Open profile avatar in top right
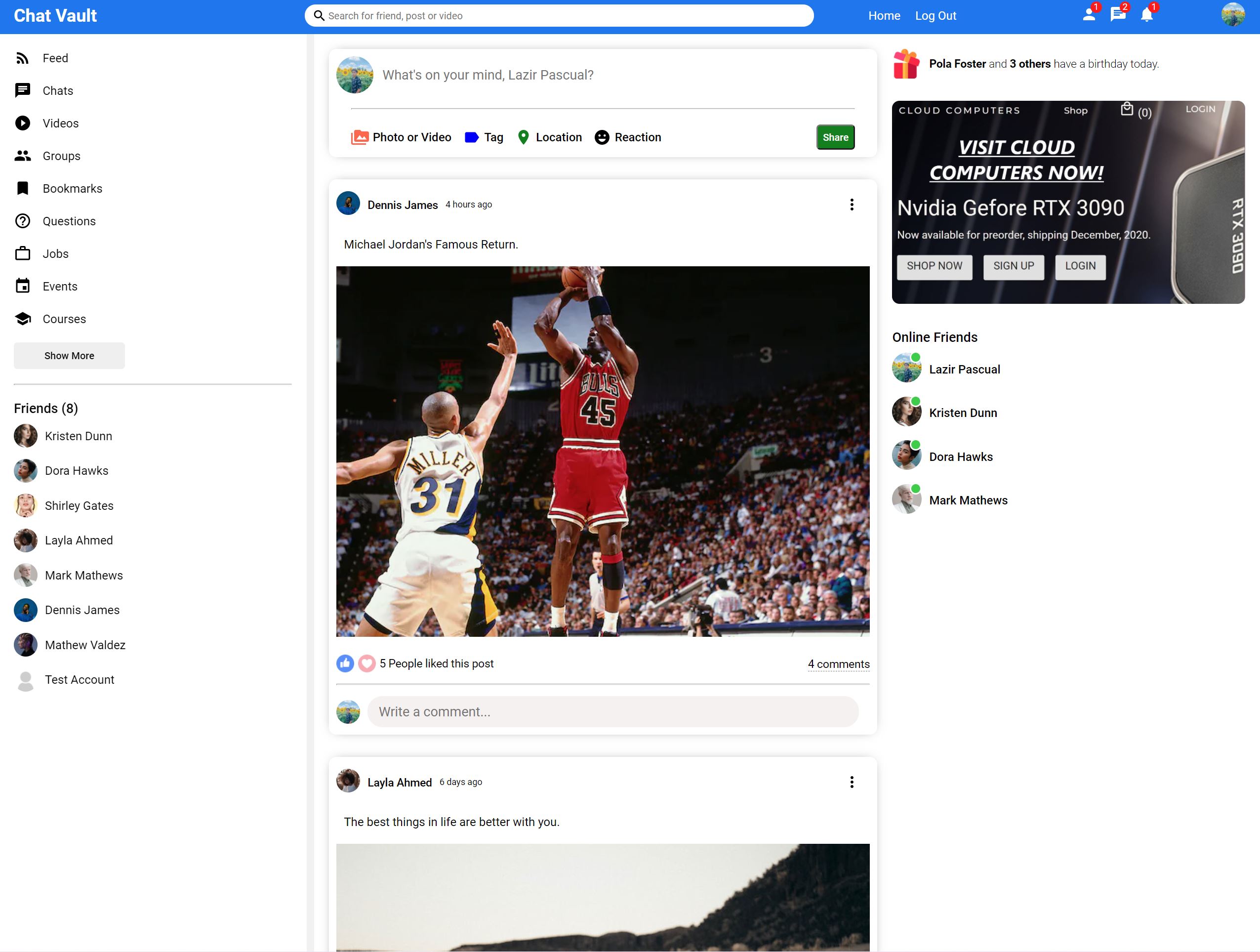Image resolution: width=1260 pixels, height=952 pixels. point(1233,15)
